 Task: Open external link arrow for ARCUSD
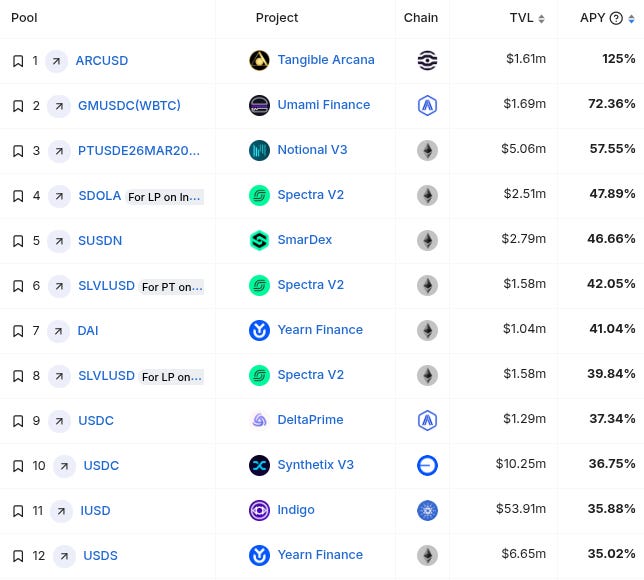tap(56, 61)
